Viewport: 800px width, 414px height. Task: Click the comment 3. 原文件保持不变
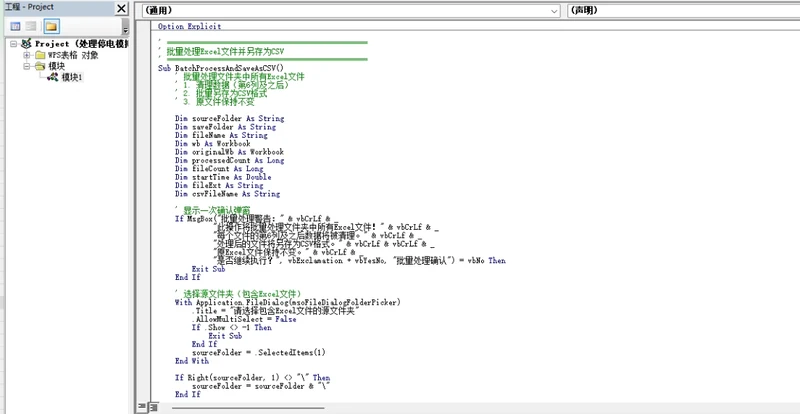[218, 102]
